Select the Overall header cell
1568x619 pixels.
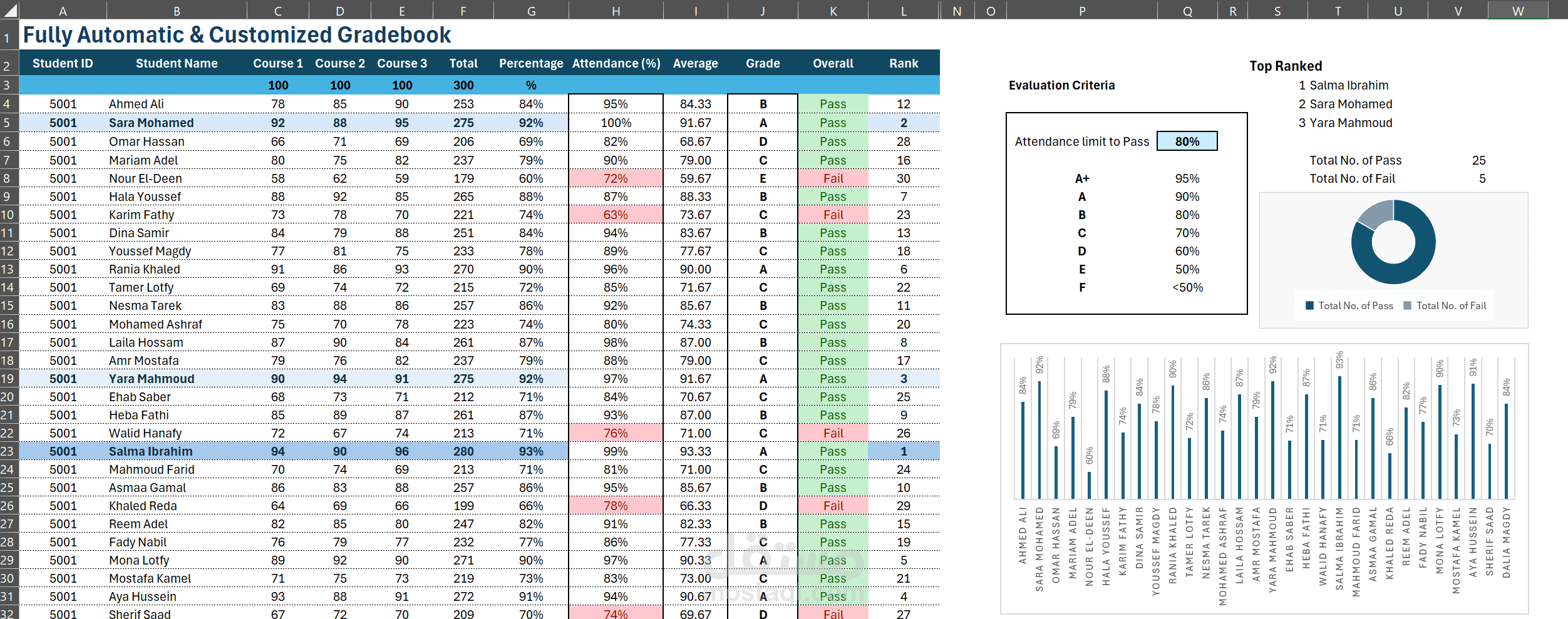coord(833,63)
